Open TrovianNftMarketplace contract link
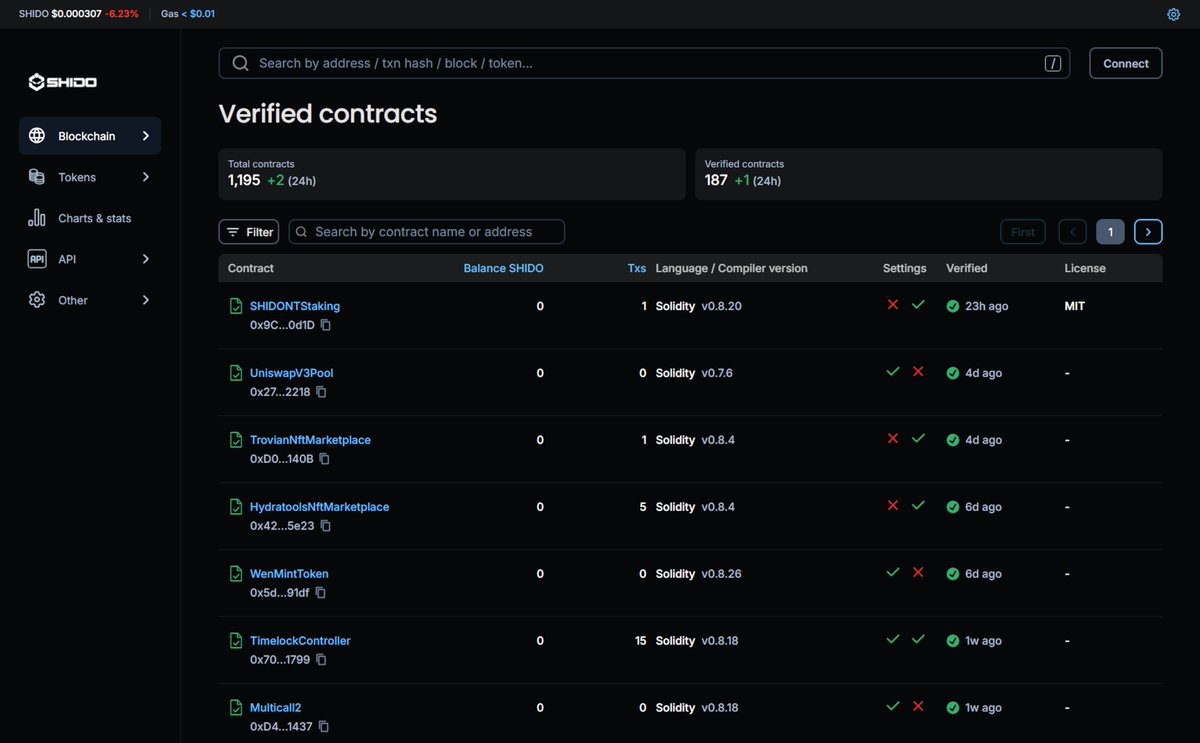The height and width of the screenshot is (743, 1200). pyautogui.click(x=310, y=440)
